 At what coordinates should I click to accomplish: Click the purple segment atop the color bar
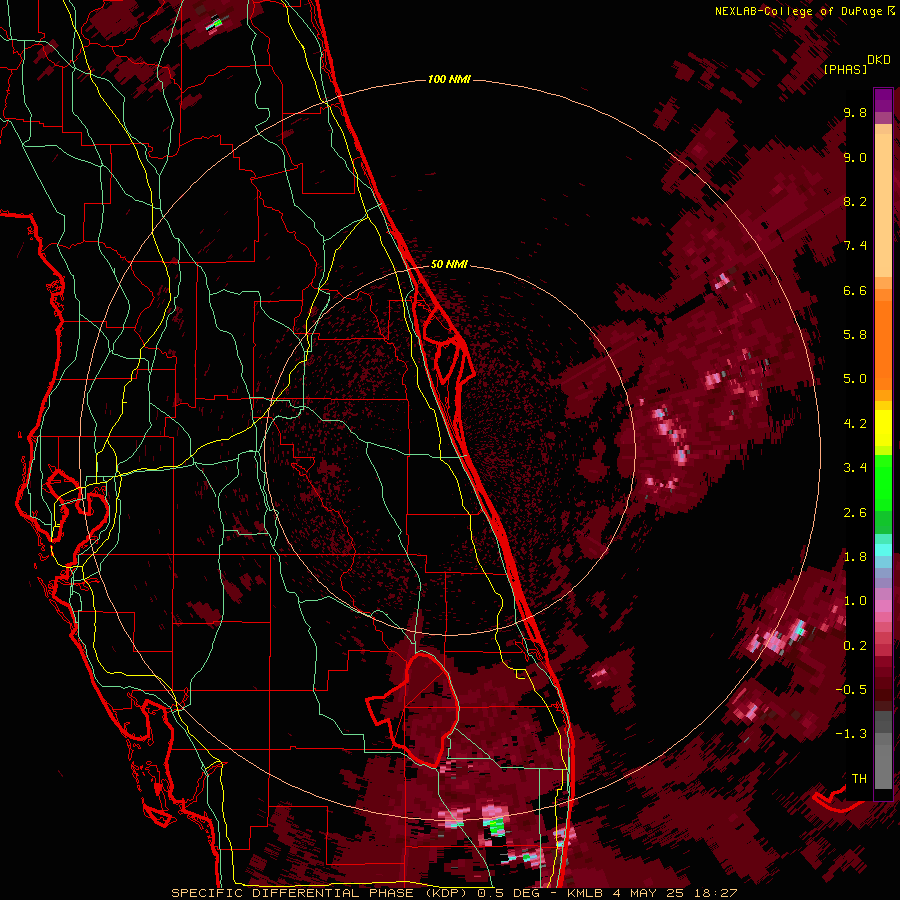click(883, 100)
